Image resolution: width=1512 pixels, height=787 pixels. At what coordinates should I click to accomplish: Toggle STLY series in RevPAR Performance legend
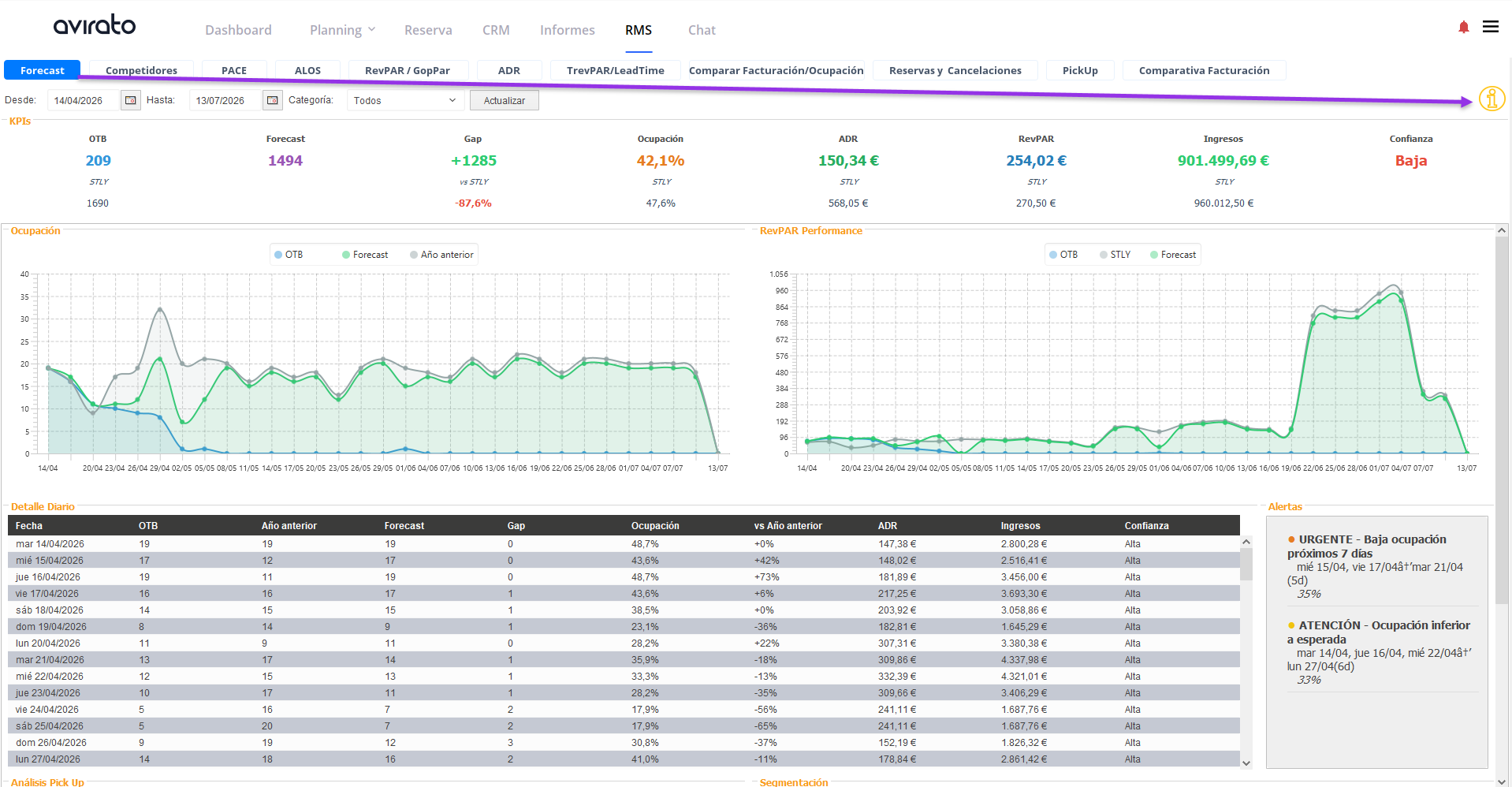(x=1115, y=255)
